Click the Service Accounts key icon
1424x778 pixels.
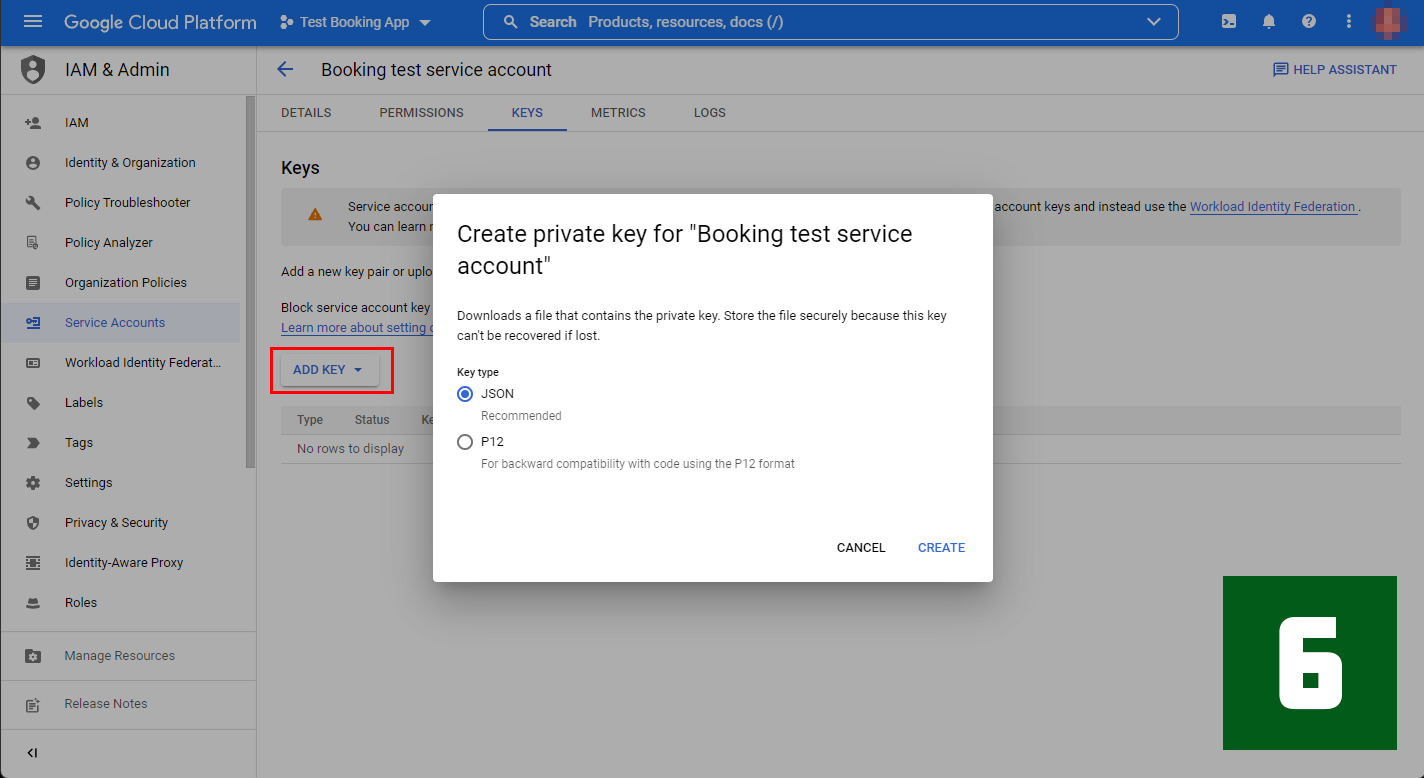33,322
